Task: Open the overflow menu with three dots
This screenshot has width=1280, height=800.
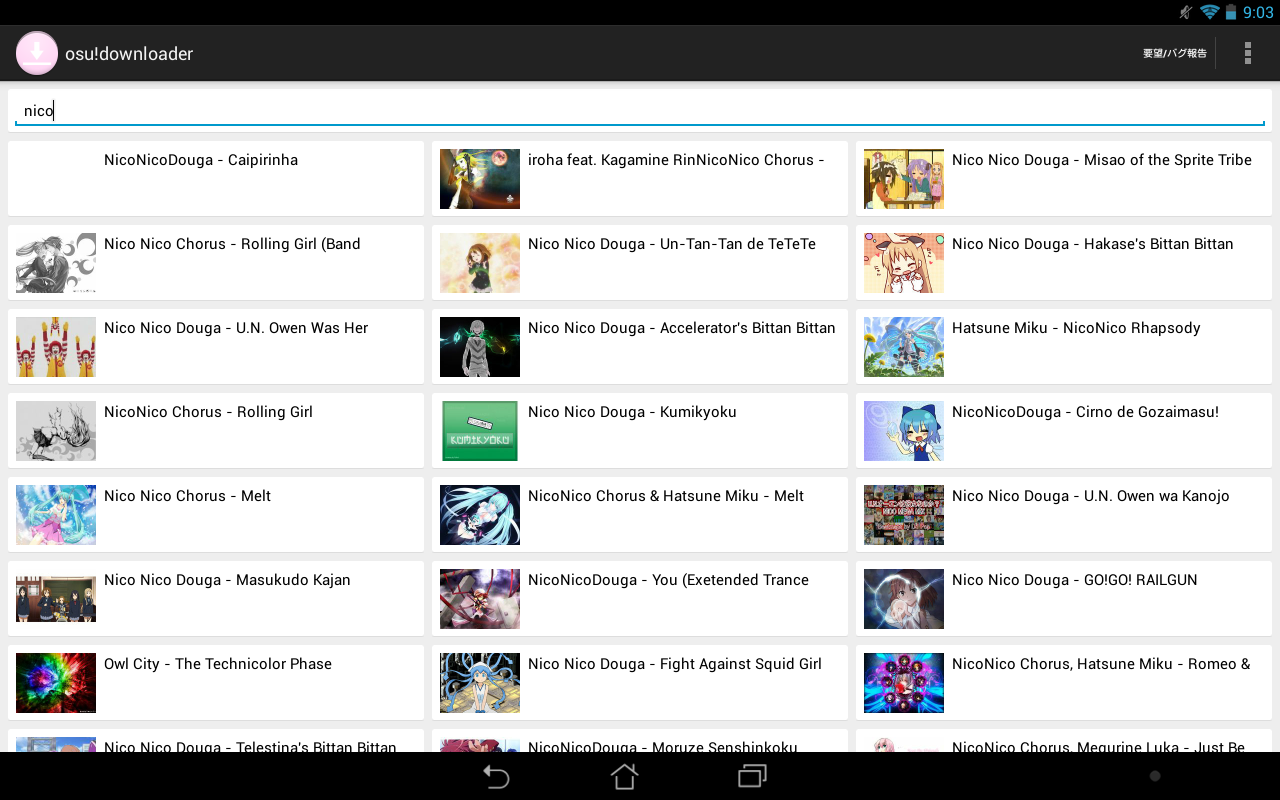Action: click(x=1247, y=53)
